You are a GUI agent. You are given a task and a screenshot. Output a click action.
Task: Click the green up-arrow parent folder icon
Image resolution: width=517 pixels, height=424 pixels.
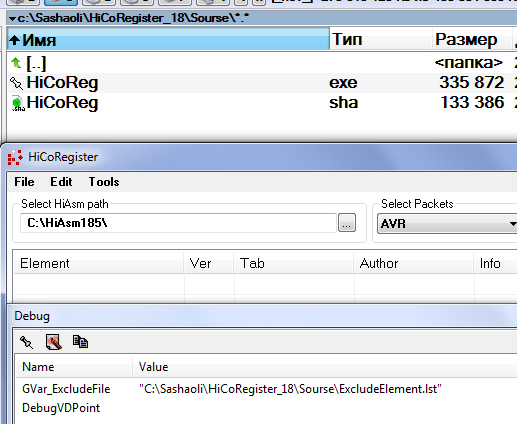[16, 62]
